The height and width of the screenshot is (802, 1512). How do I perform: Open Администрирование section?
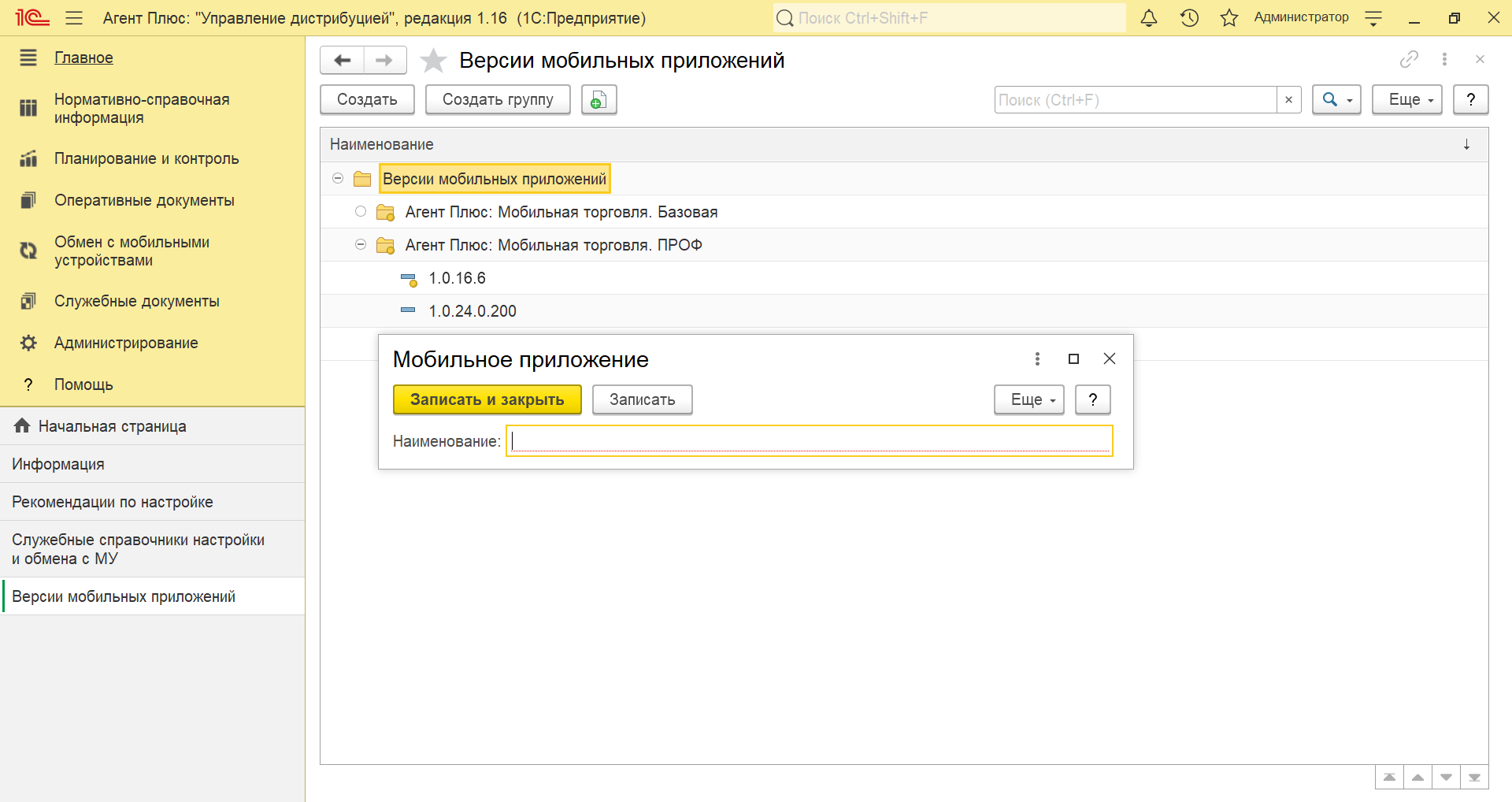pyautogui.click(x=126, y=343)
